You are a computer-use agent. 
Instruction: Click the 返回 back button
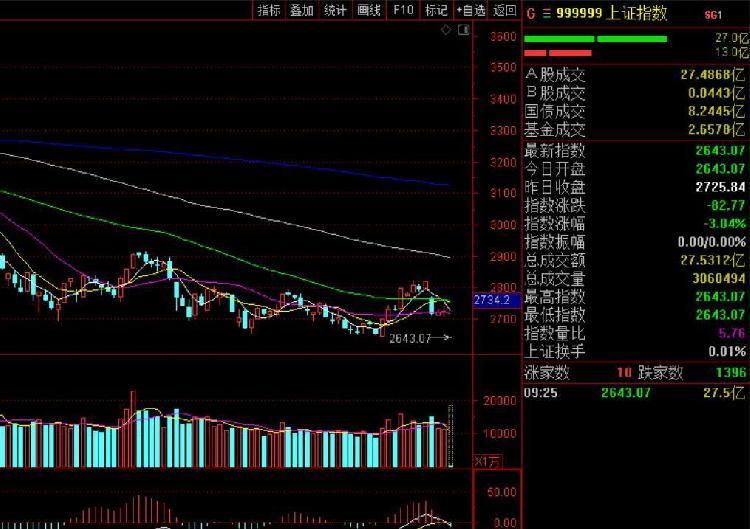(505, 10)
